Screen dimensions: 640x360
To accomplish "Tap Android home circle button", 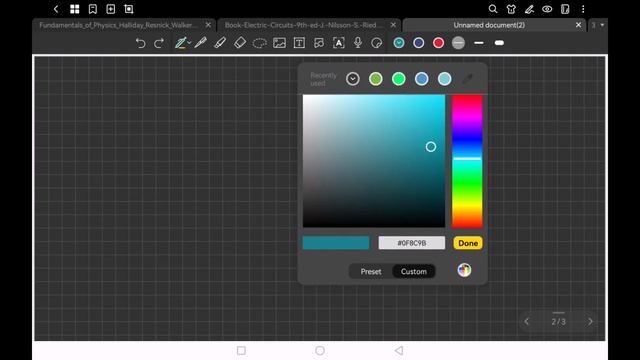I will [x=320, y=351].
